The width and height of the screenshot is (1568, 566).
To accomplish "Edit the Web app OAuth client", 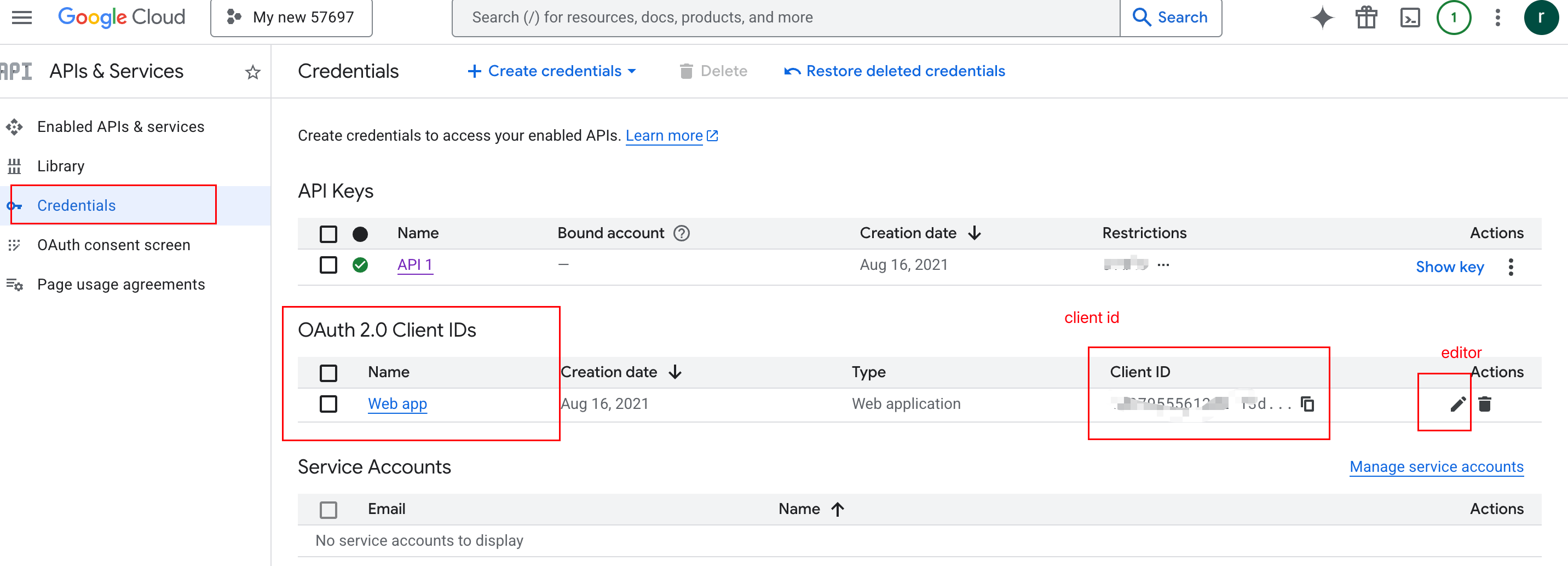I will point(1457,404).
